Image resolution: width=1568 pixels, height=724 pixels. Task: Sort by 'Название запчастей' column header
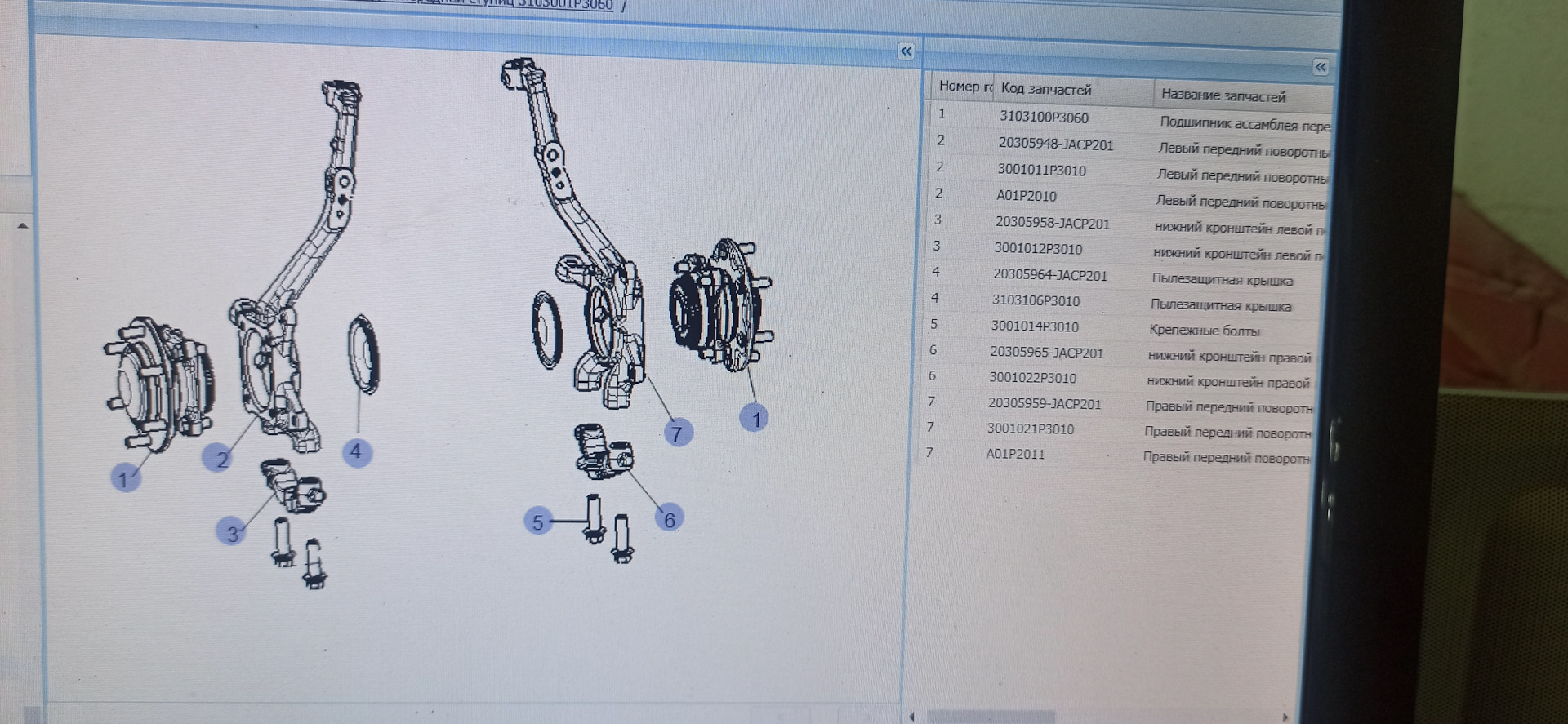[1223, 95]
